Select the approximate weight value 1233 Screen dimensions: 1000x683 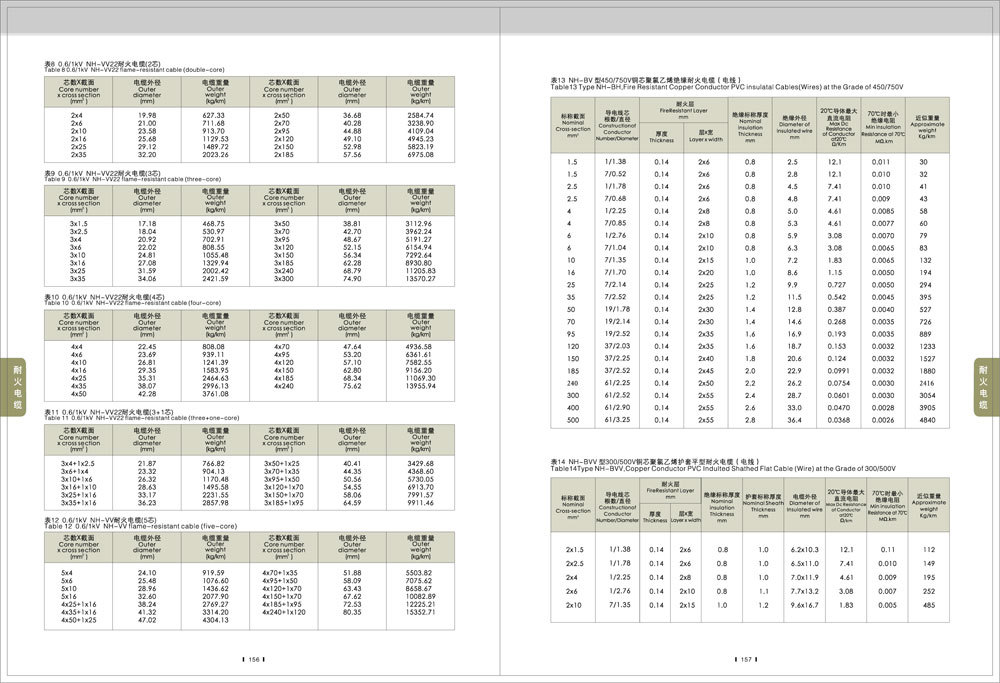click(x=927, y=346)
